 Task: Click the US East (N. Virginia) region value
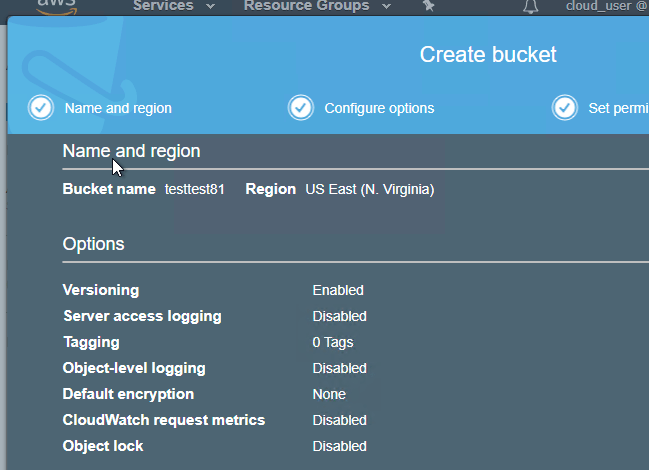tap(369, 189)
